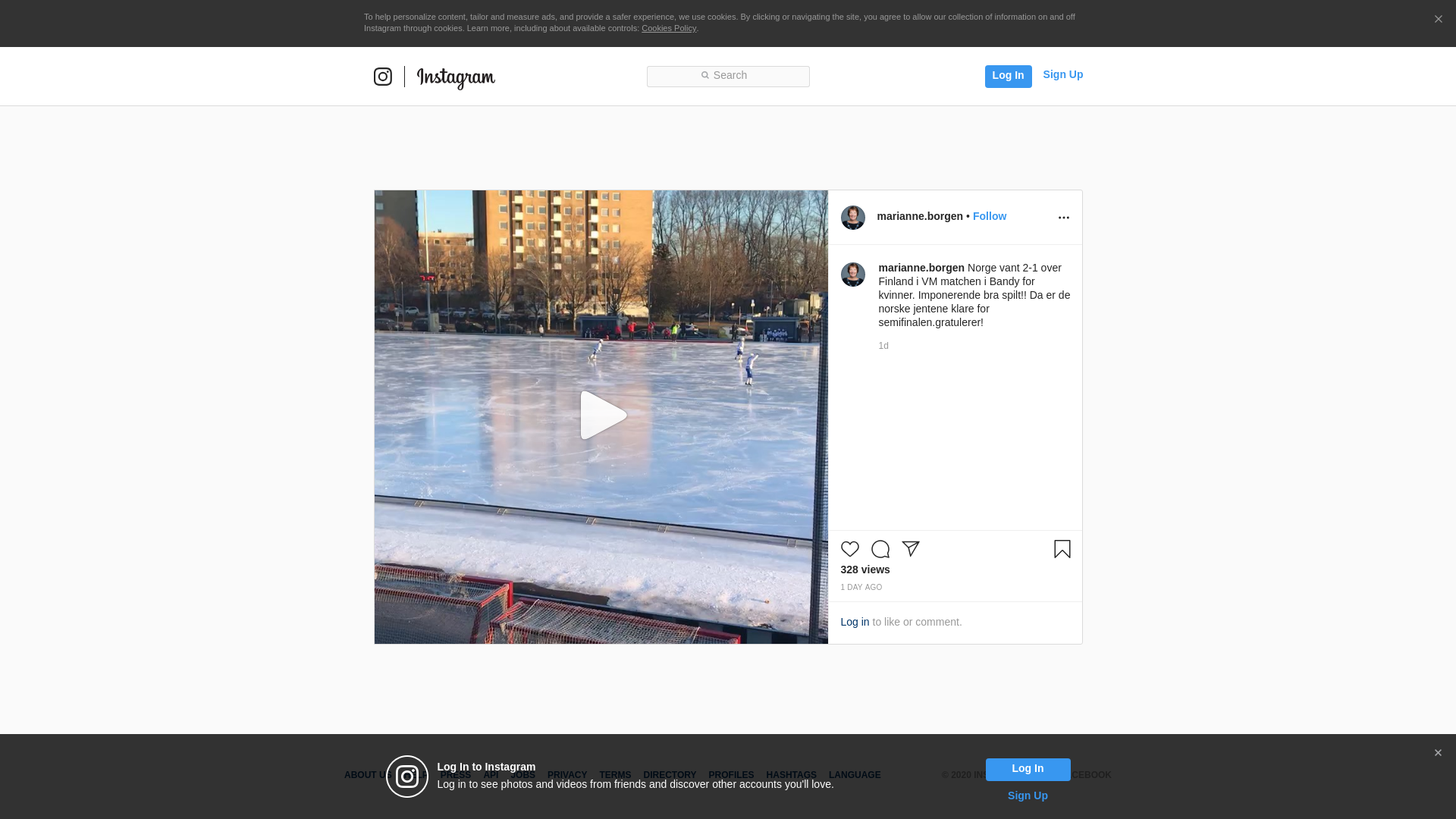Open the LANGUAGE footer selector
This screenshot has width=1456, height=819.
click(854, 775)
